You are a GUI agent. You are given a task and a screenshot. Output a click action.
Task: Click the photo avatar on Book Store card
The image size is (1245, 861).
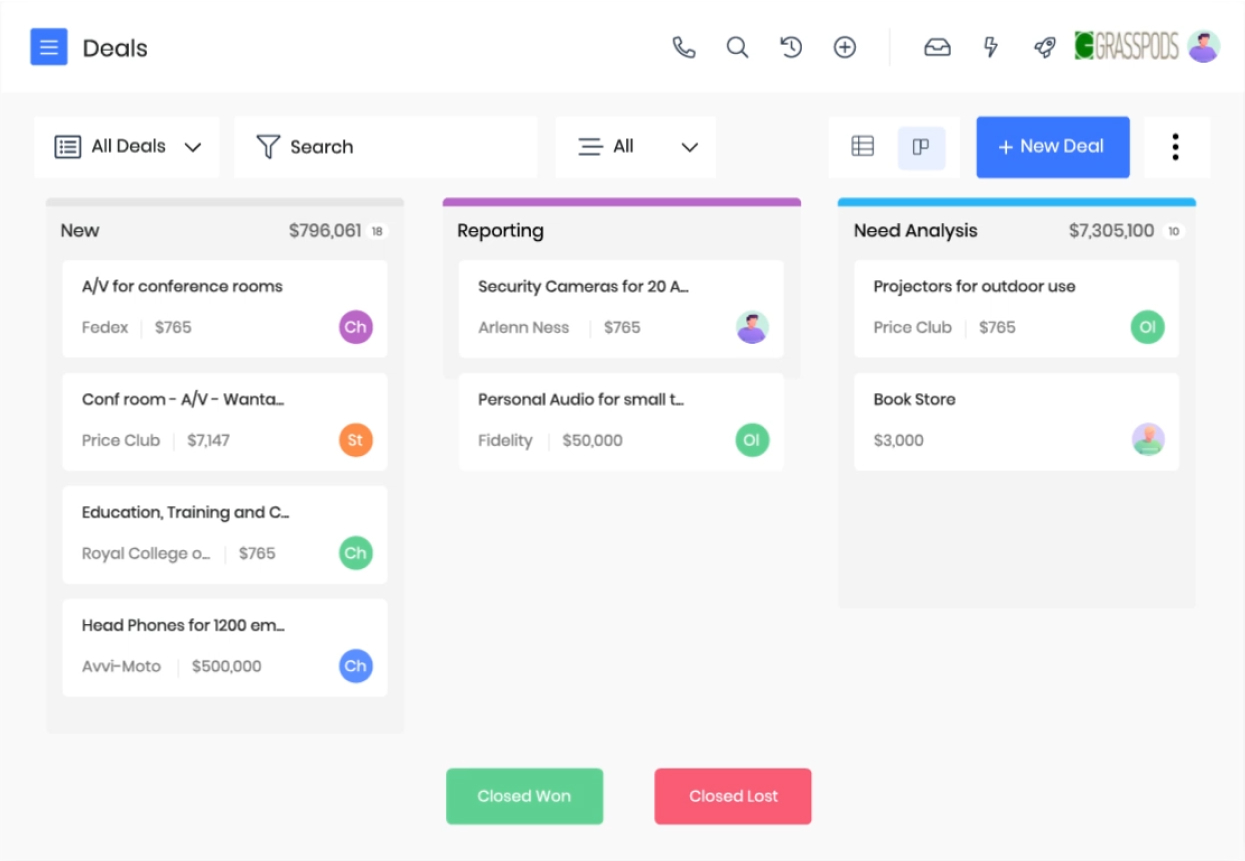(x=1148, y=440)
